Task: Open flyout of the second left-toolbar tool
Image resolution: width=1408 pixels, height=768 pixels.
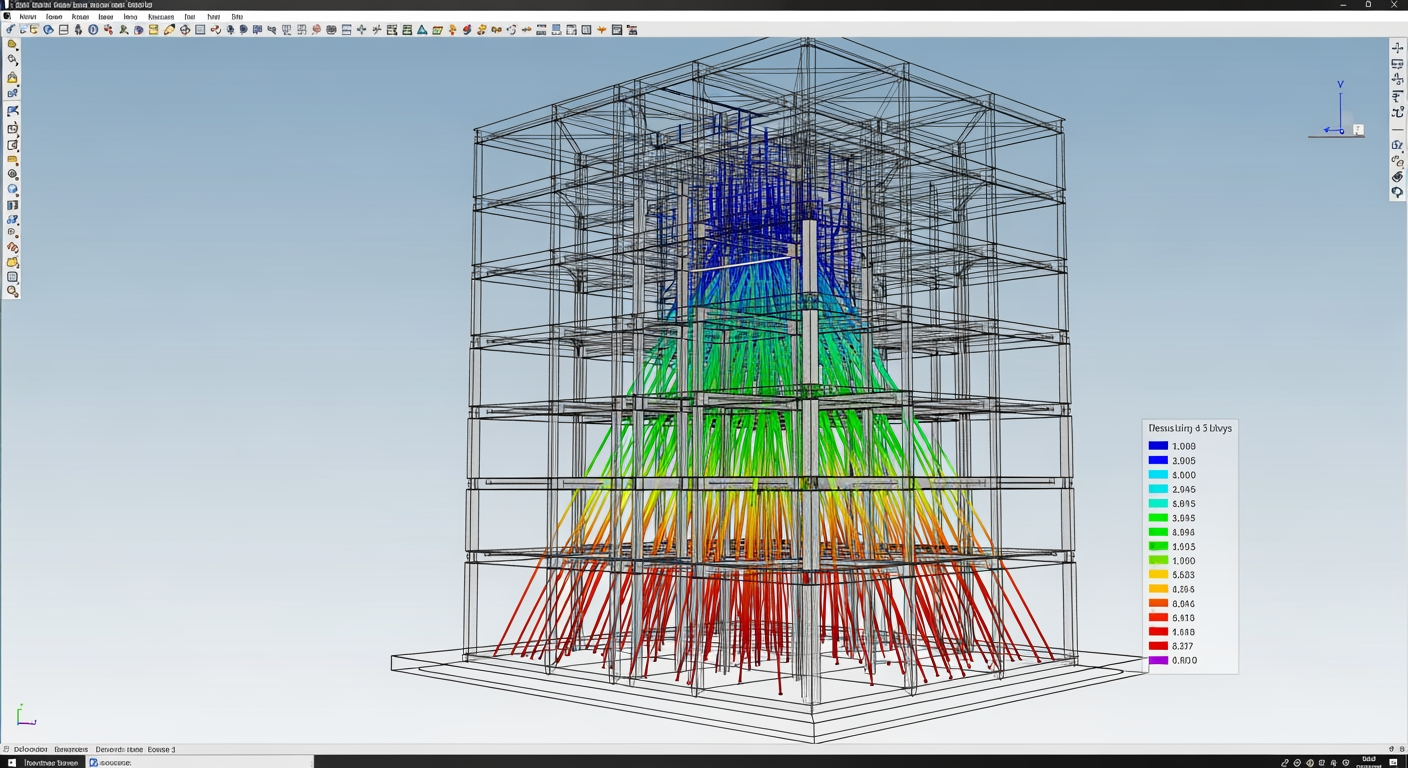Action: [x=19, y=65]
